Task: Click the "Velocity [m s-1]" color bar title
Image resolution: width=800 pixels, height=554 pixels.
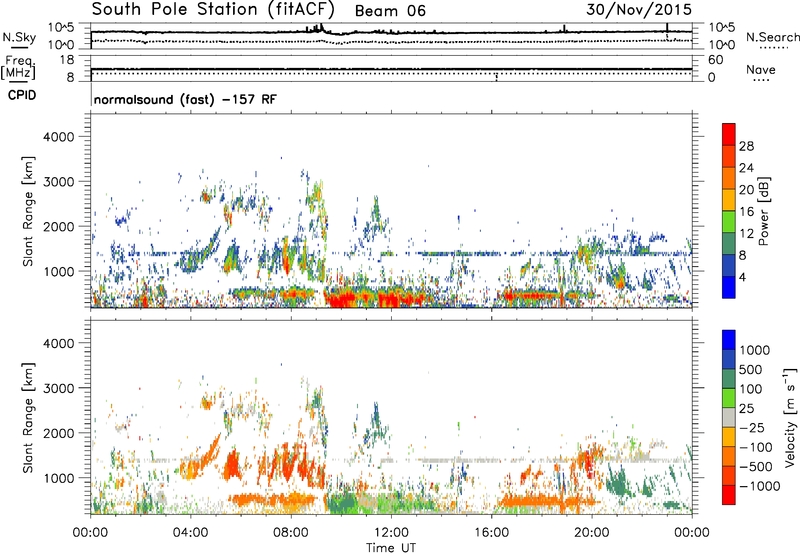Action: pos(790,417)
